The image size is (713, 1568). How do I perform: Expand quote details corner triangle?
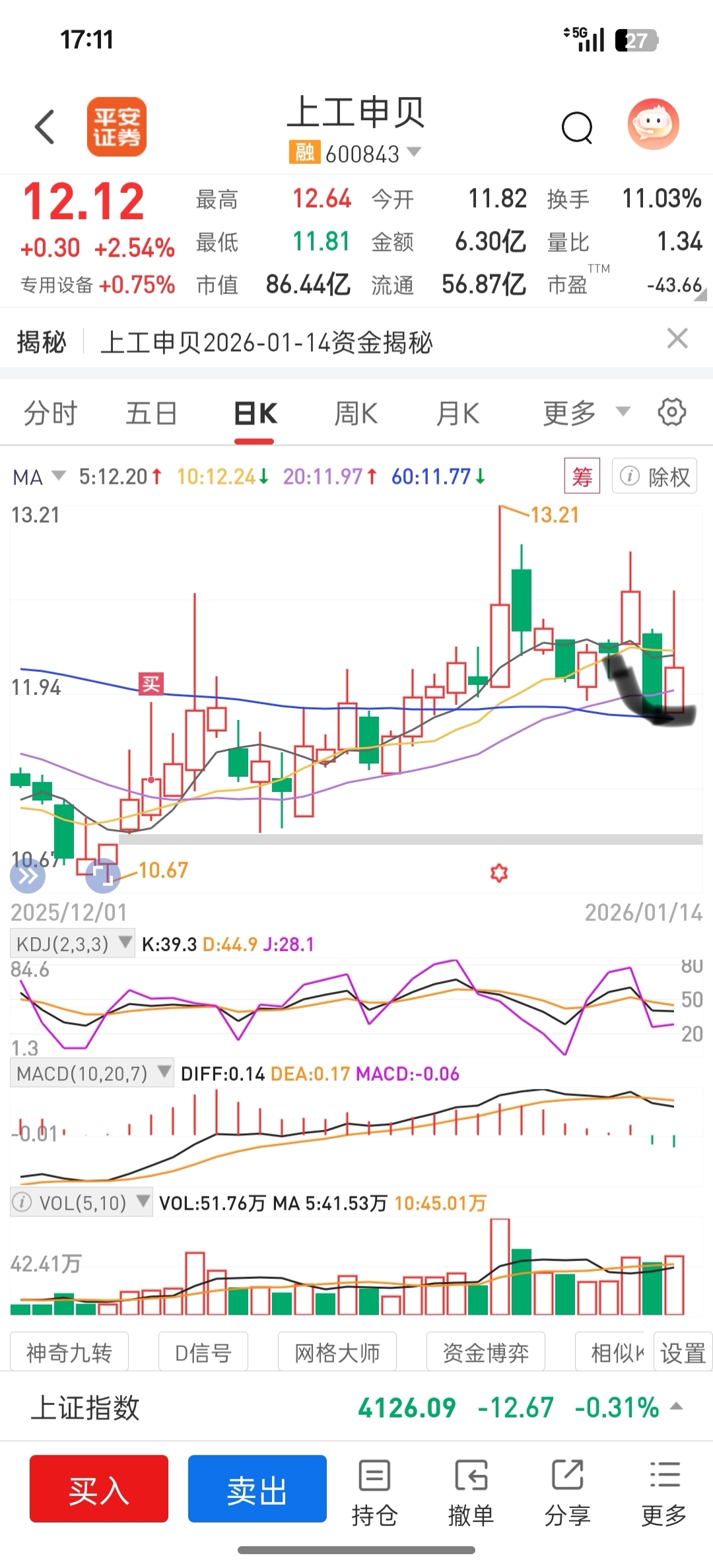(x=700, y=295)
